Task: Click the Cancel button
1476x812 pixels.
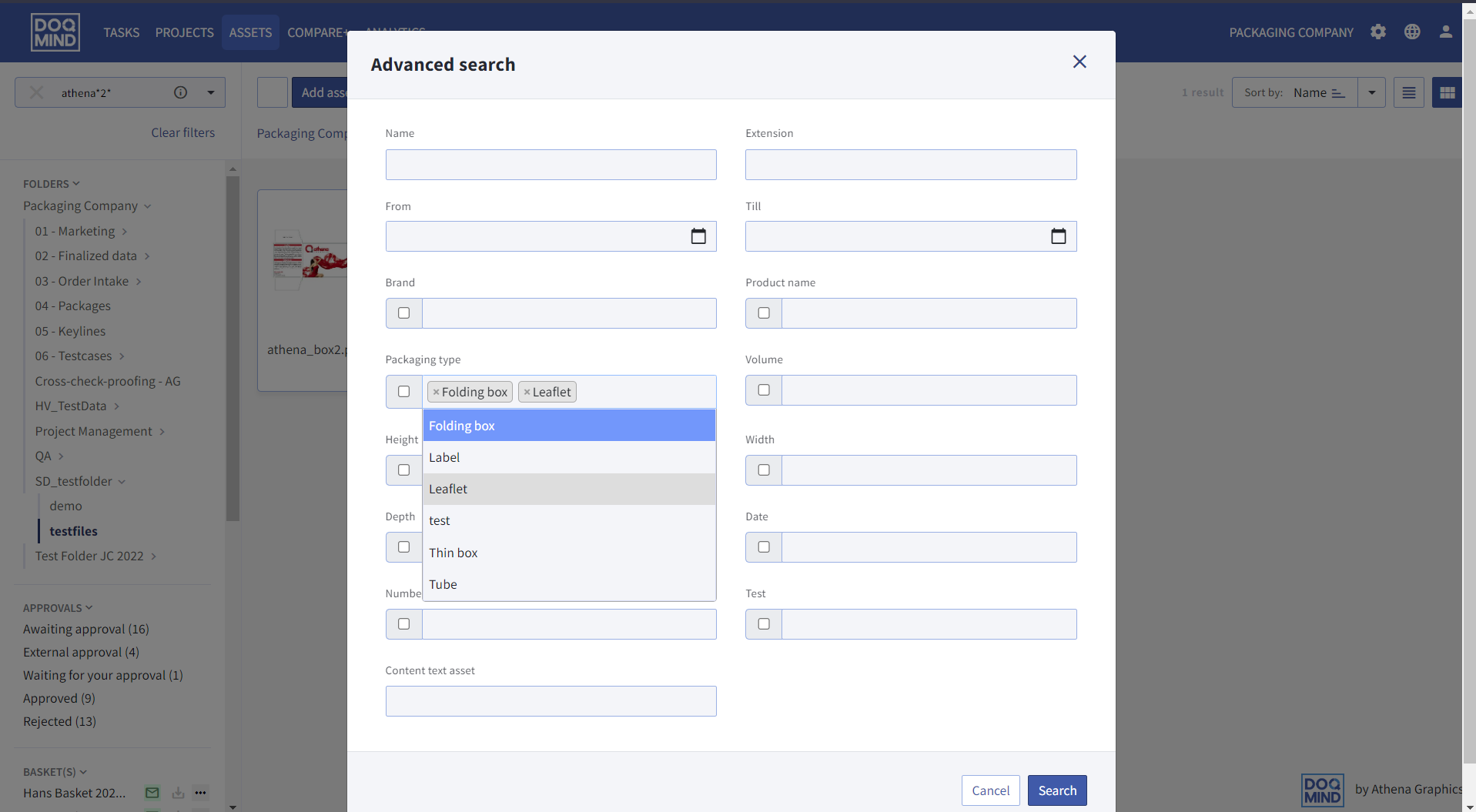Action: click(990, 790)
